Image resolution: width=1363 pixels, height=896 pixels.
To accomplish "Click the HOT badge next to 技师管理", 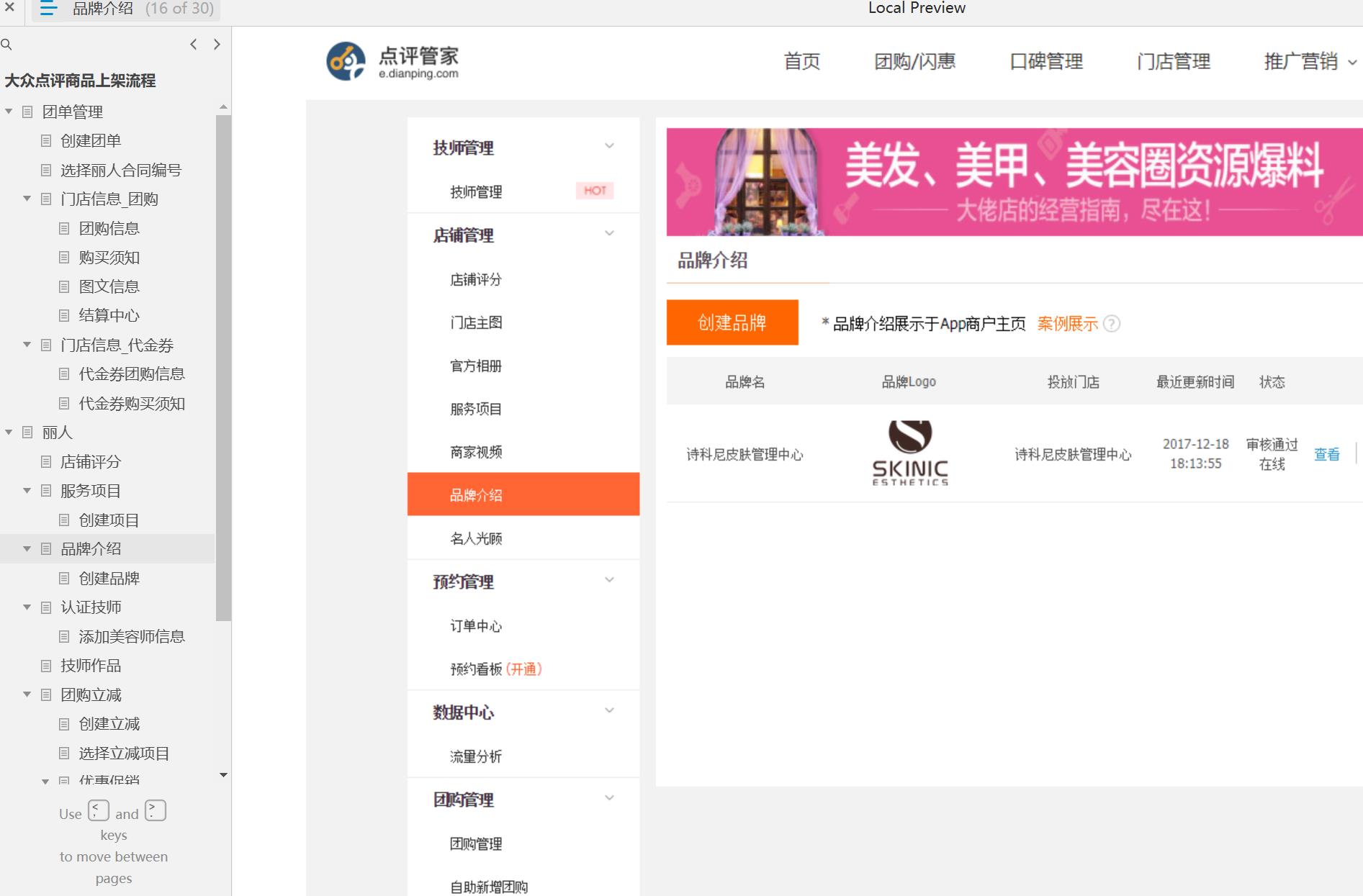I will (595, 191).
